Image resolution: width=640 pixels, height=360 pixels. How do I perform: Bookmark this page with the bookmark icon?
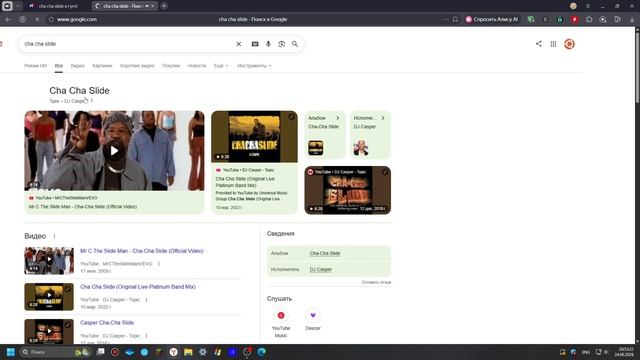pyautogui.click(x=456, y=19)
